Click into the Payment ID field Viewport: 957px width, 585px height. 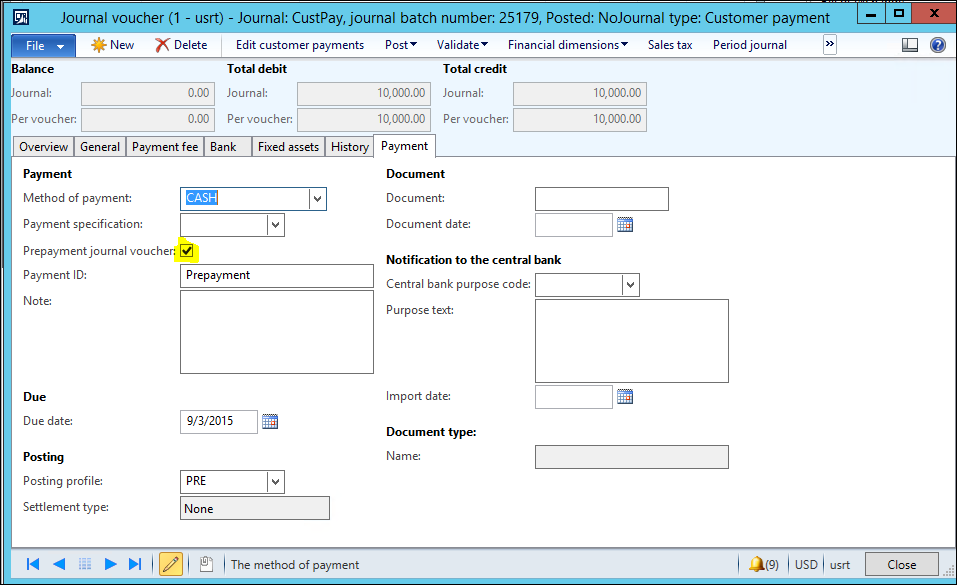click(x=276, y=276)
